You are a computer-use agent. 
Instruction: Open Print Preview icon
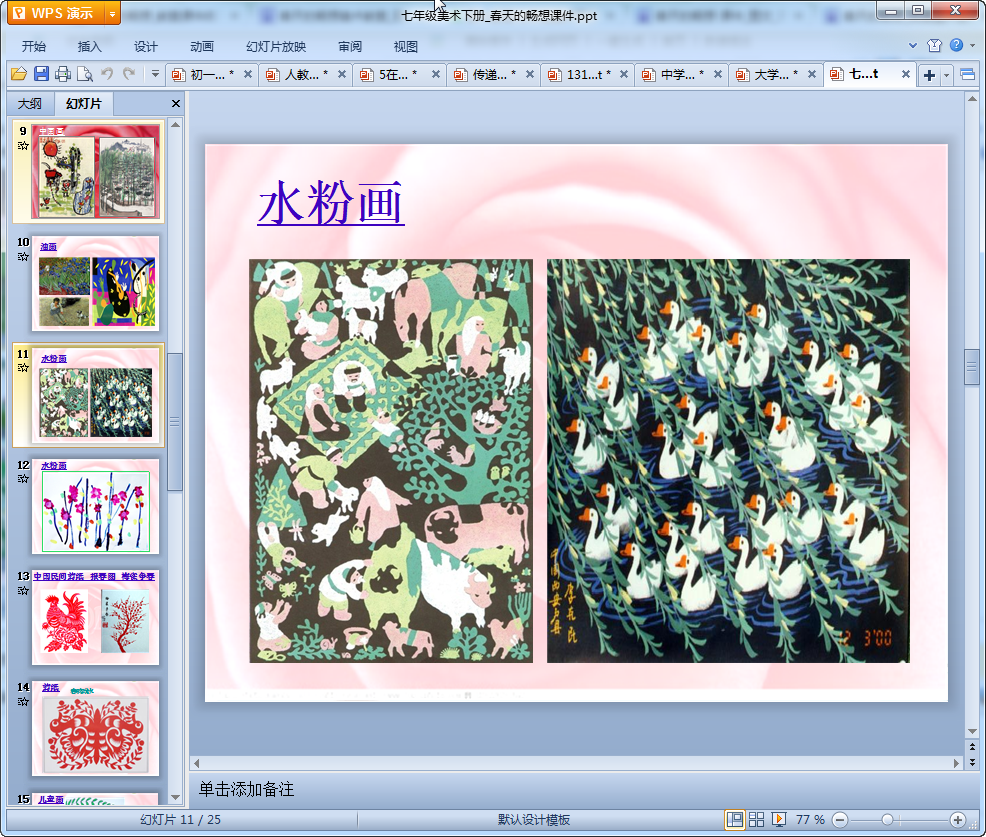[85, 74]
